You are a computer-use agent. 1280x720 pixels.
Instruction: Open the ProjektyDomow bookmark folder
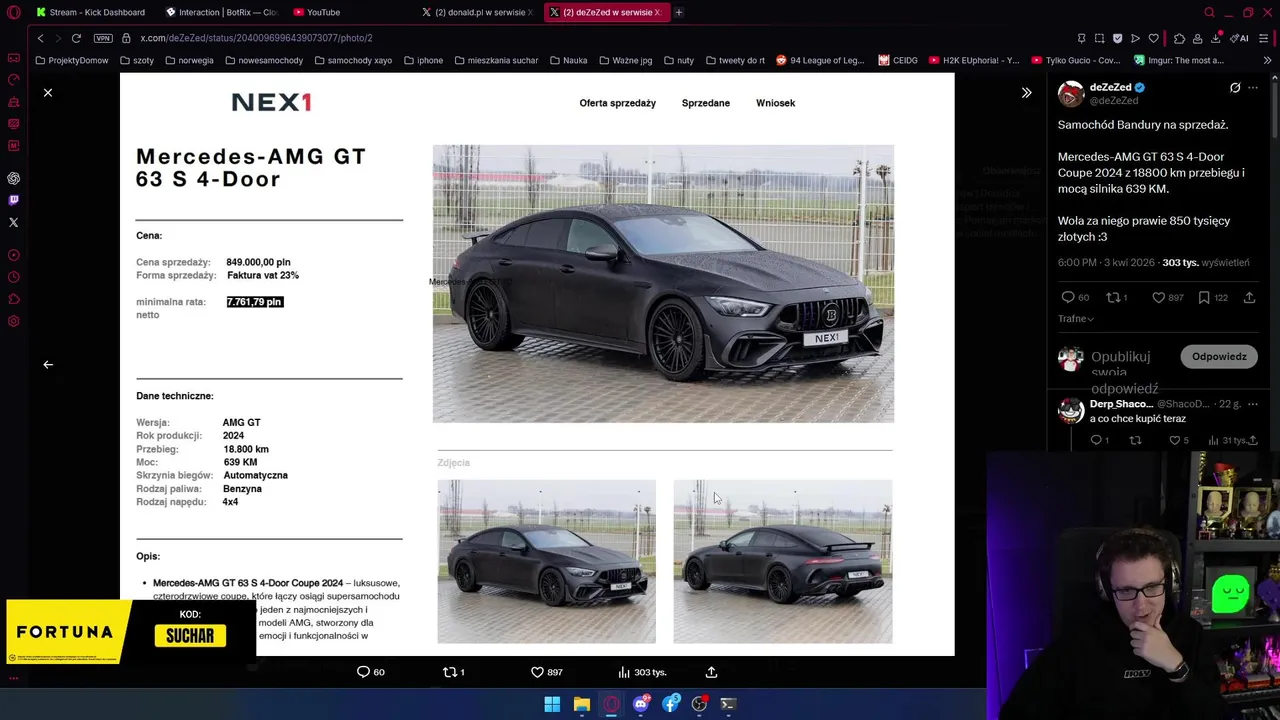71,60
